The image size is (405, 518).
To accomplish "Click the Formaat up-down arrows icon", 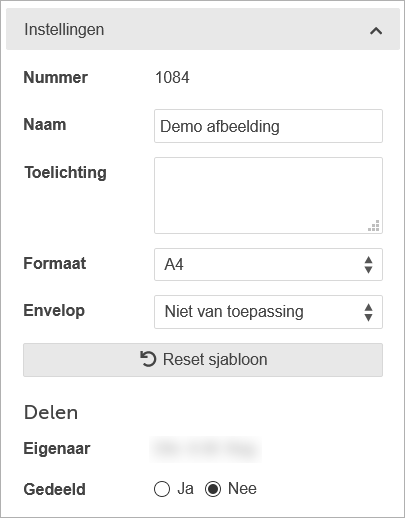I will coord(368,265).
